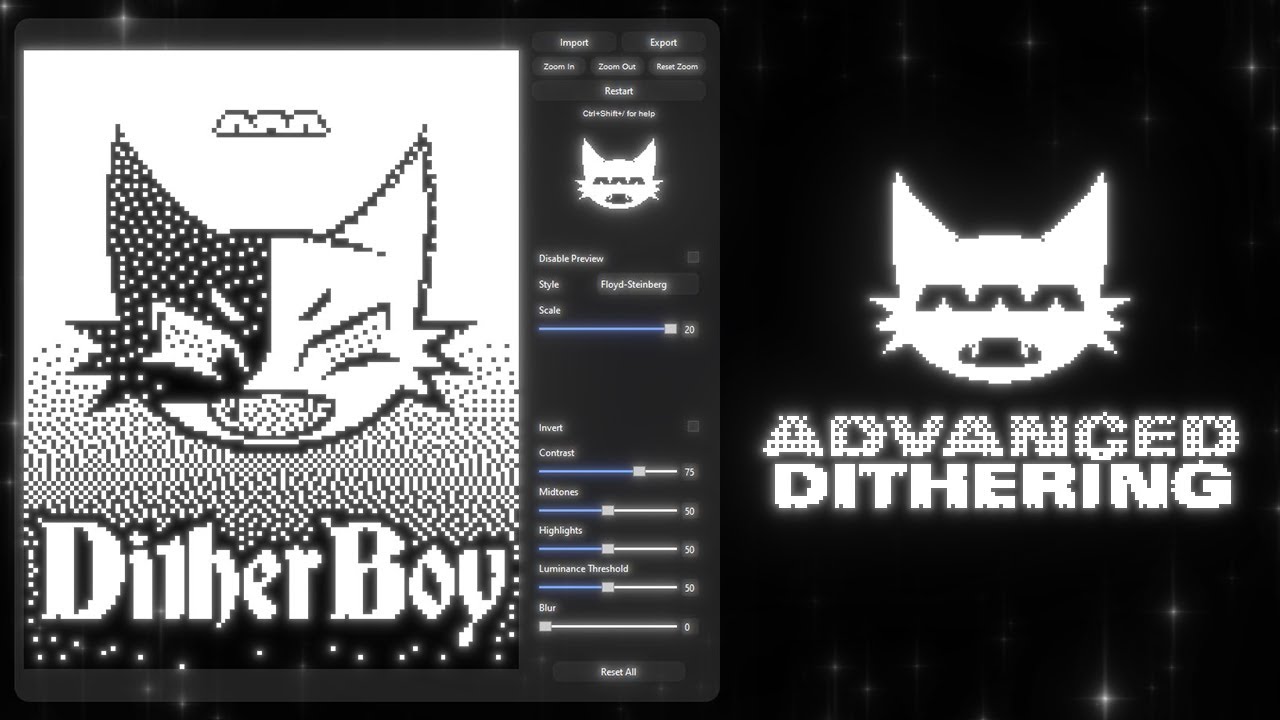Click the Blur slider handle
Viewport: 1280px width, 720px height.
click(545, 627)
